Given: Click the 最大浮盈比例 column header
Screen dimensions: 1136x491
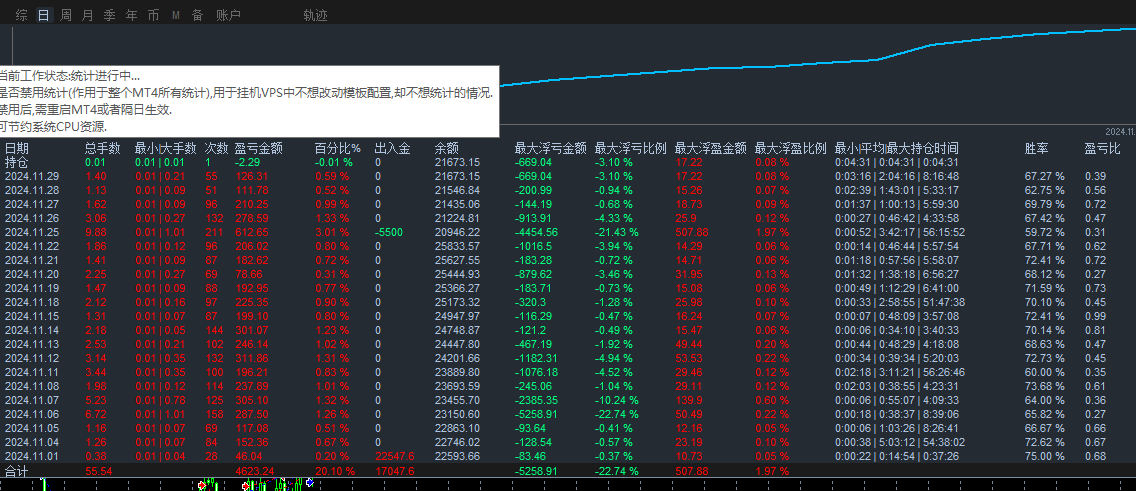Looking at the screenshot, I should pos(790,148).
